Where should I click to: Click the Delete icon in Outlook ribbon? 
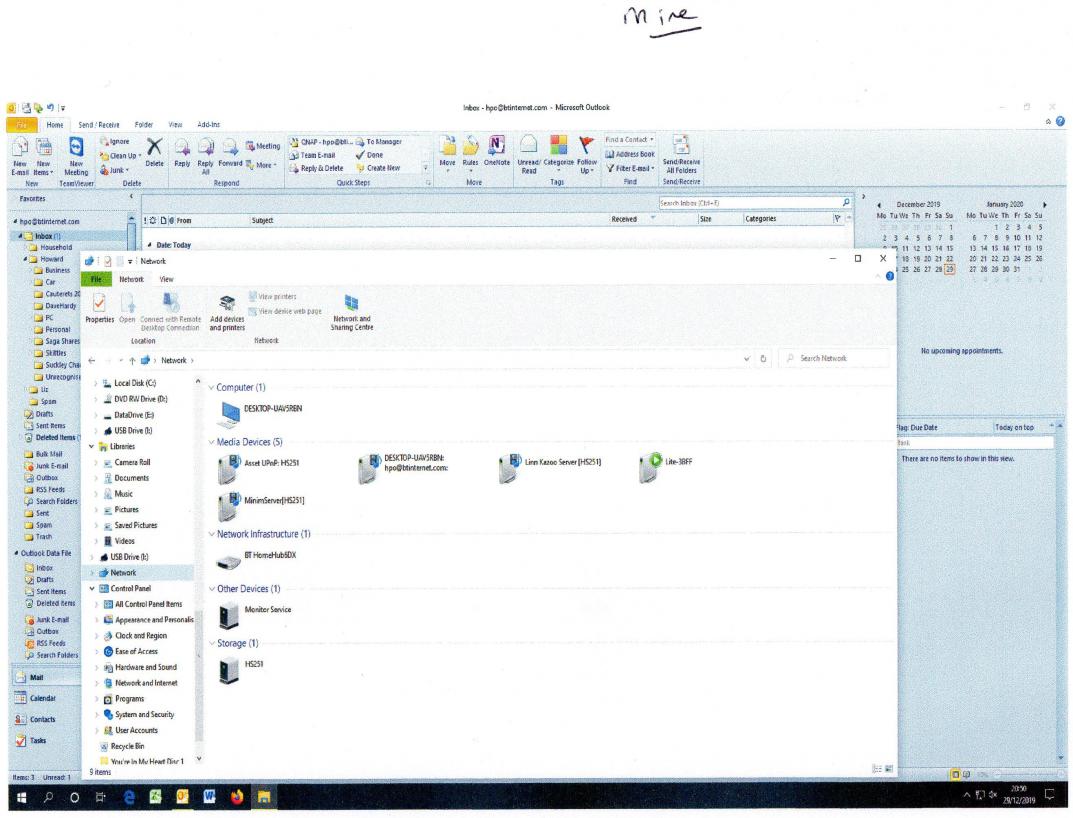[x=155, y=152]
